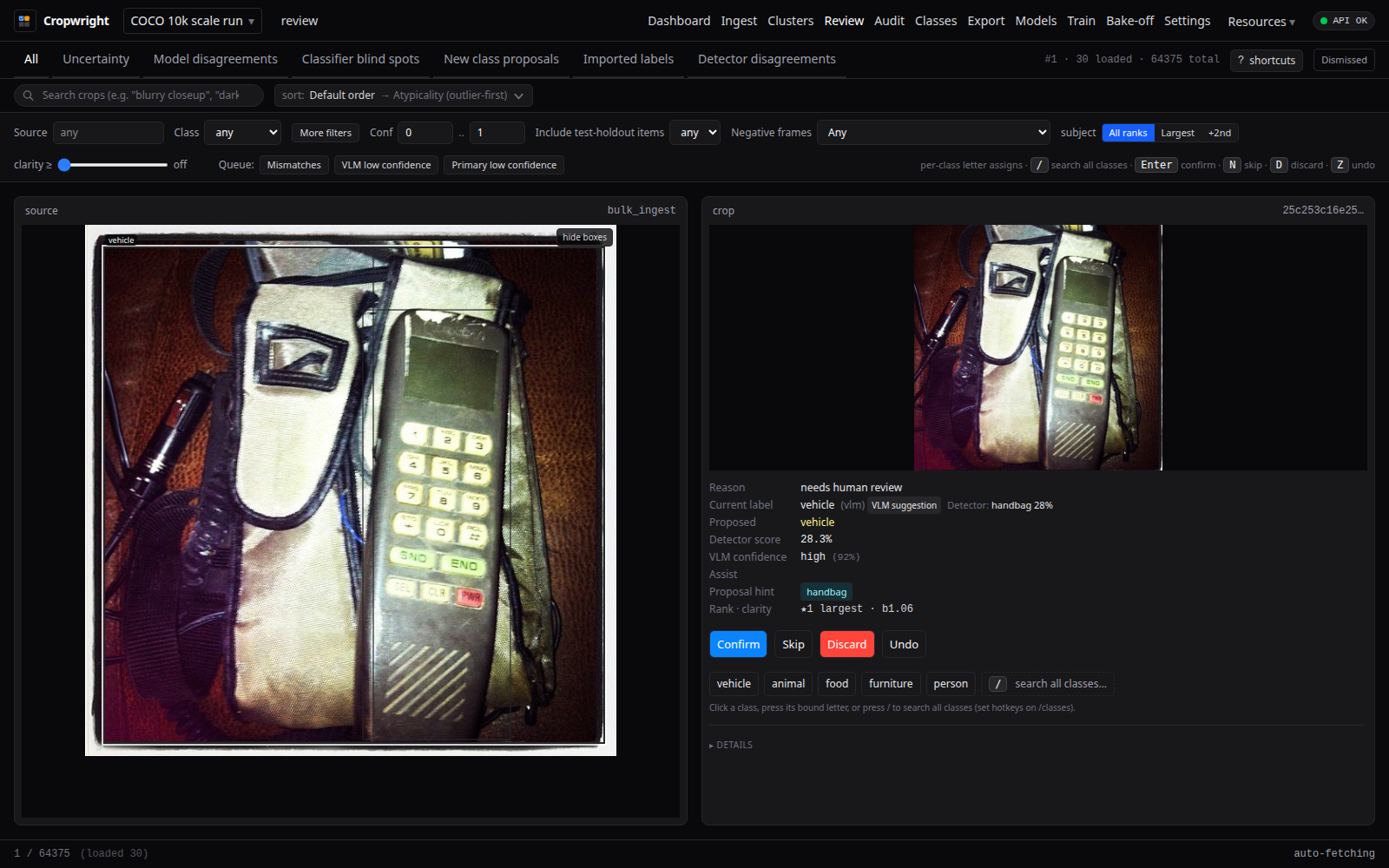1389x868 pixels.
Task: Assign the person class
Action: pos(951,684)
